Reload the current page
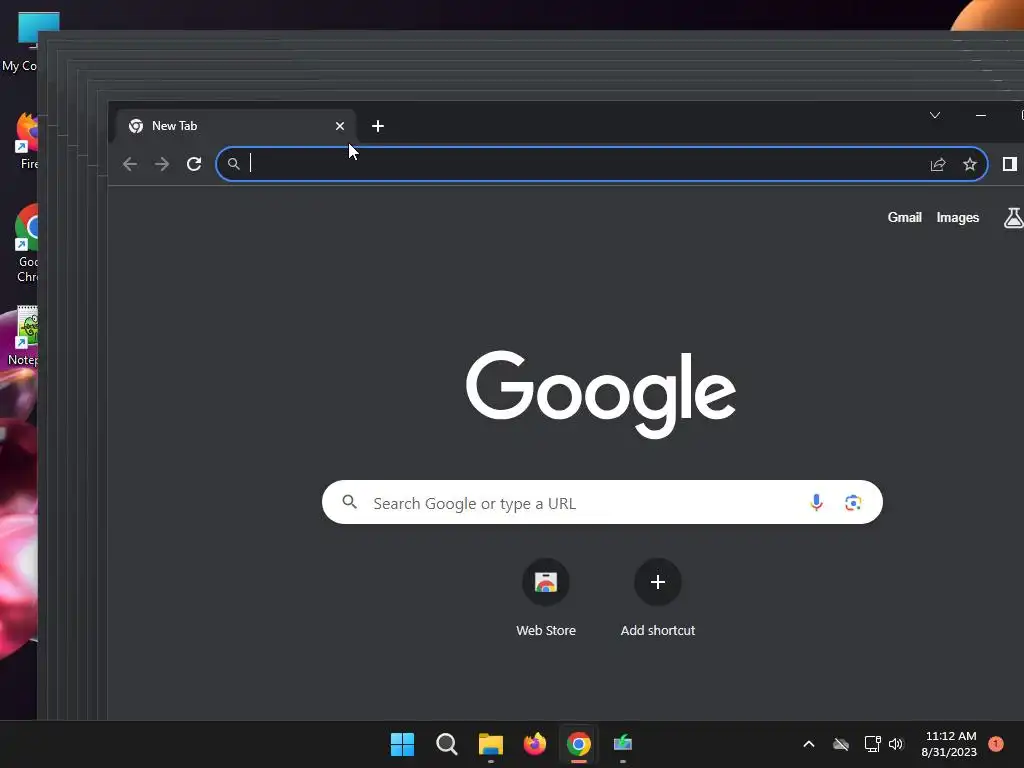1024x768 pixels. pyautogui.click(x=194, y=164)
